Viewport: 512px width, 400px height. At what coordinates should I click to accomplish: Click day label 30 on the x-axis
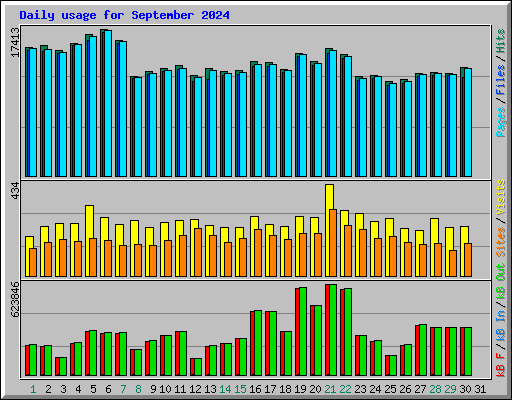click(x=465, y=389)
